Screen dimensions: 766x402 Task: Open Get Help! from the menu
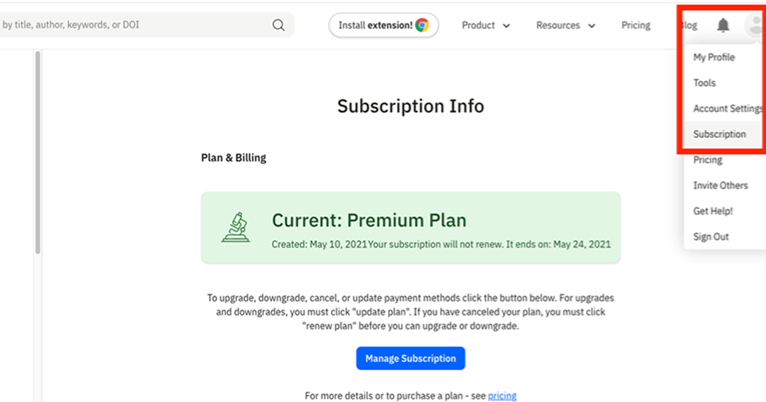(x=713, y=211)
